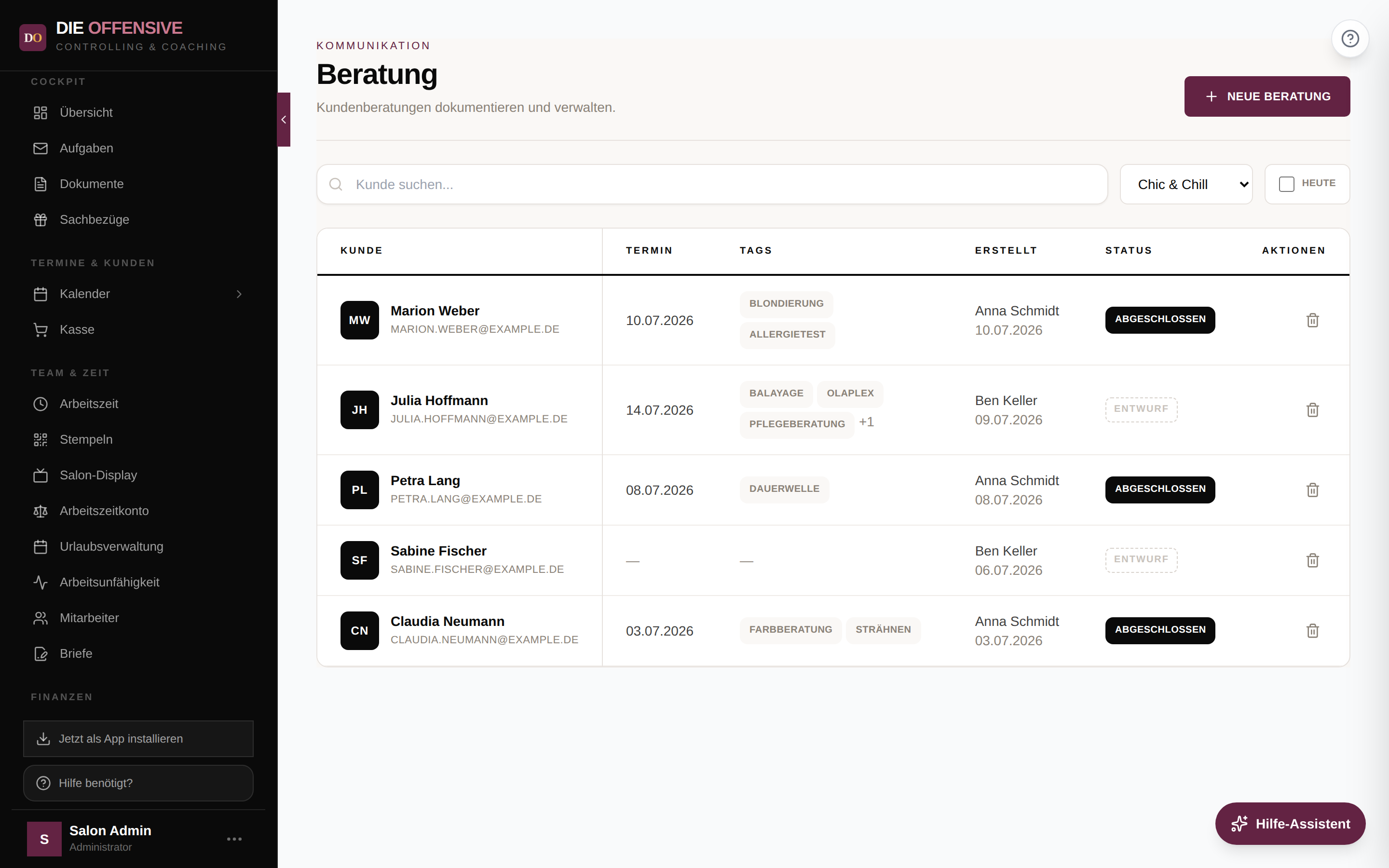
Task: Click Claudia Neumann's ABGESCHLOSSEN status badge
Action: coord(1160,630)
